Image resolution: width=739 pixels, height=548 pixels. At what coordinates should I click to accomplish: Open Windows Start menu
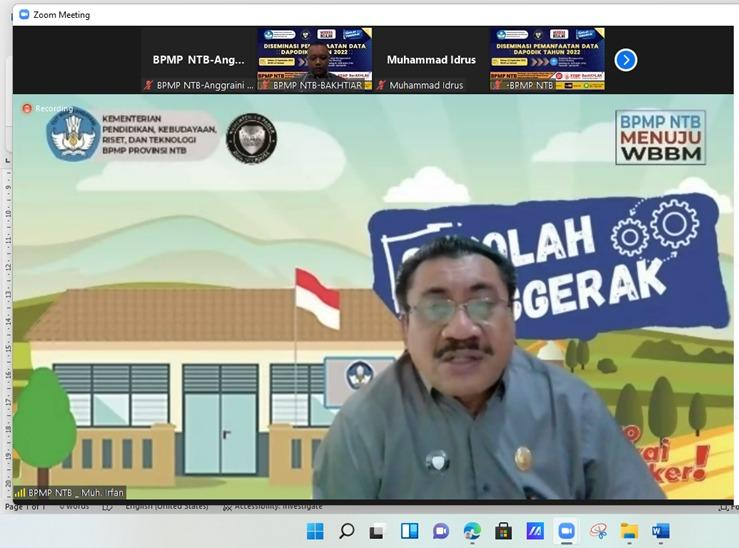pyautogui.click(x=315, y=531)
